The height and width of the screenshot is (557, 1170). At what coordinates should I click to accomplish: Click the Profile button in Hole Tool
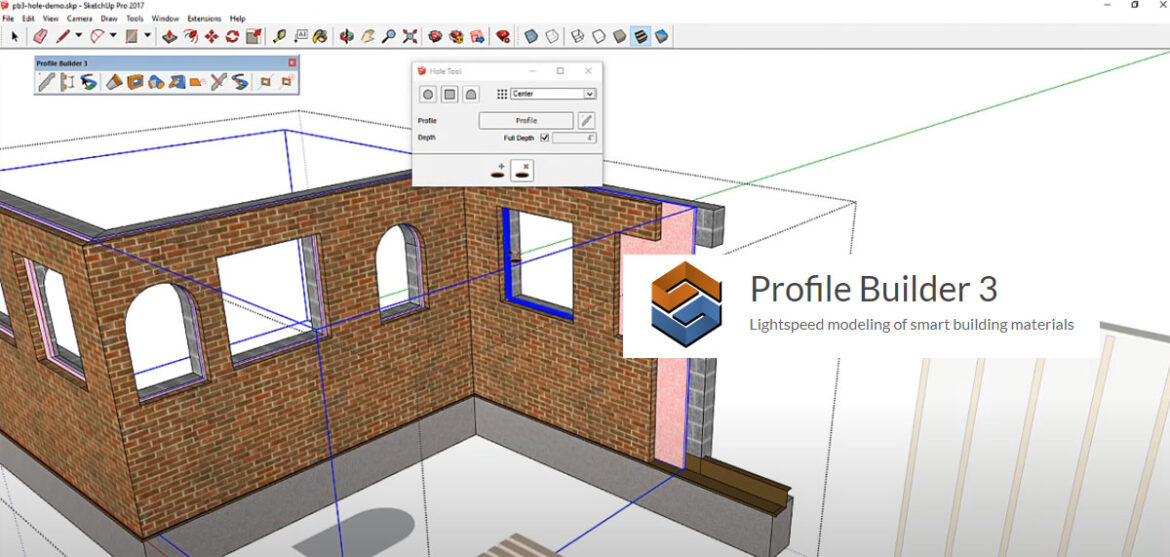[x=526, y=120]
